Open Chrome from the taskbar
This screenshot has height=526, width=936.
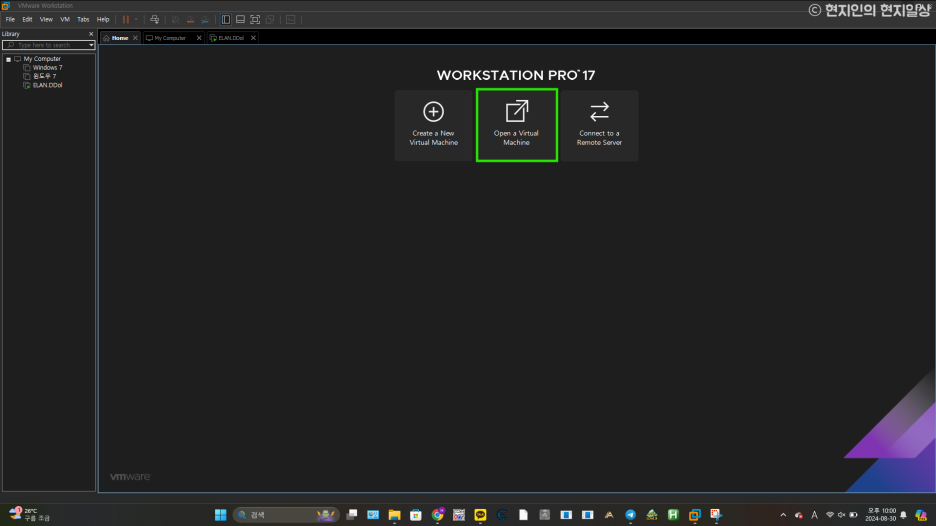(438, 515)
